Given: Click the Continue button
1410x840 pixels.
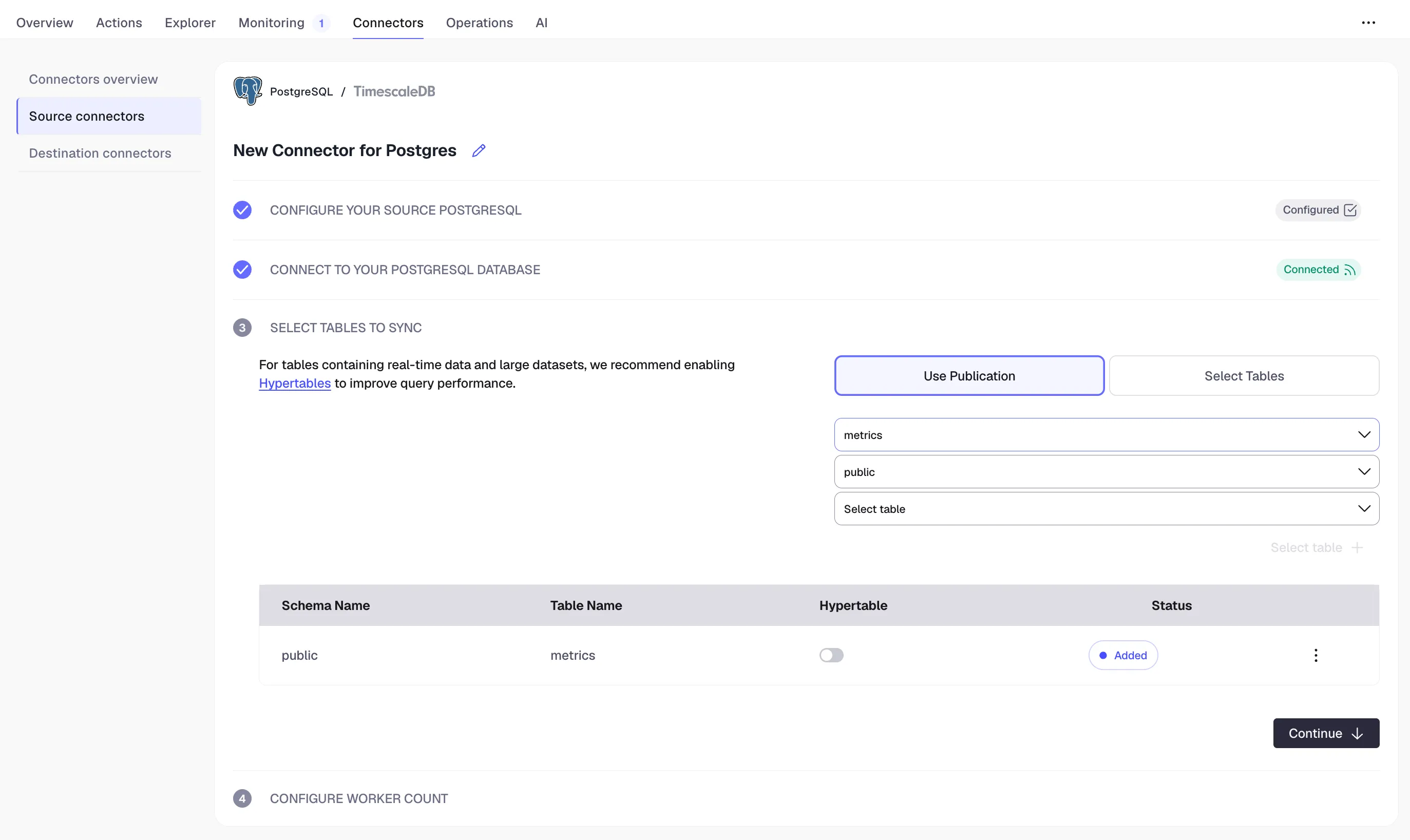Looking at the screenshot, I should point(1326,733).
